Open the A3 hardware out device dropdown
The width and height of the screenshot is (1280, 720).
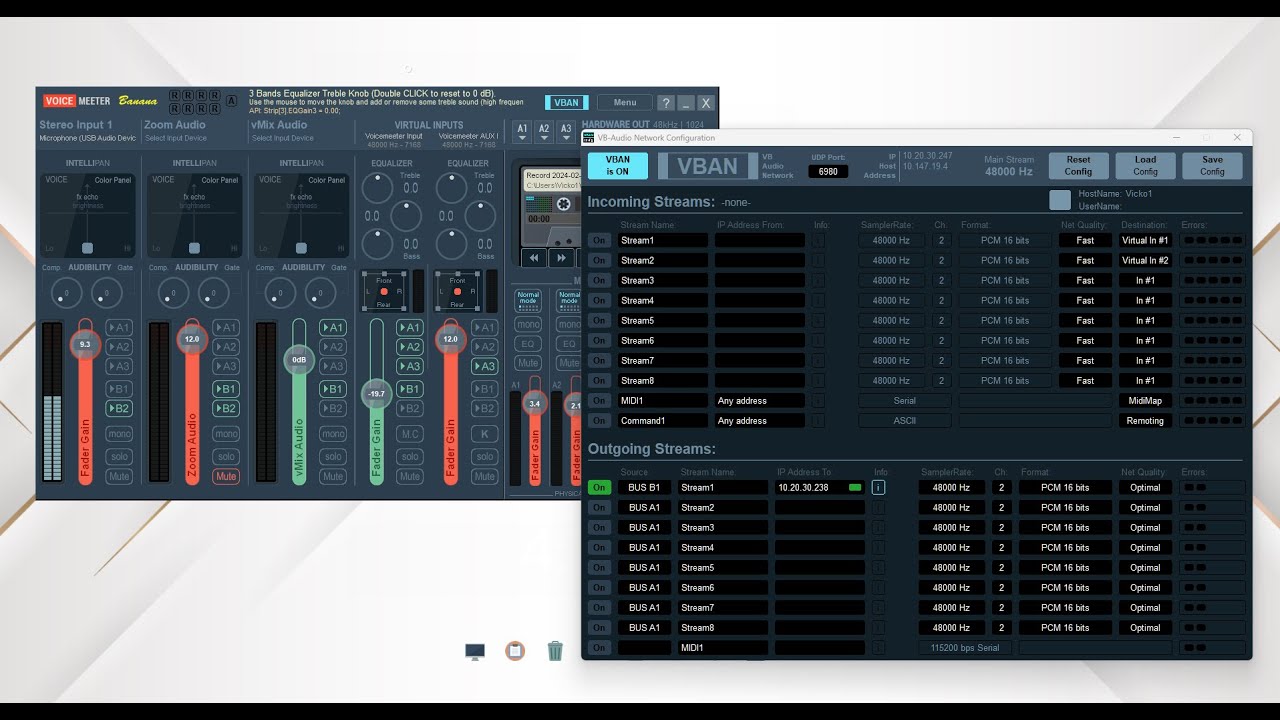(566, 132)
